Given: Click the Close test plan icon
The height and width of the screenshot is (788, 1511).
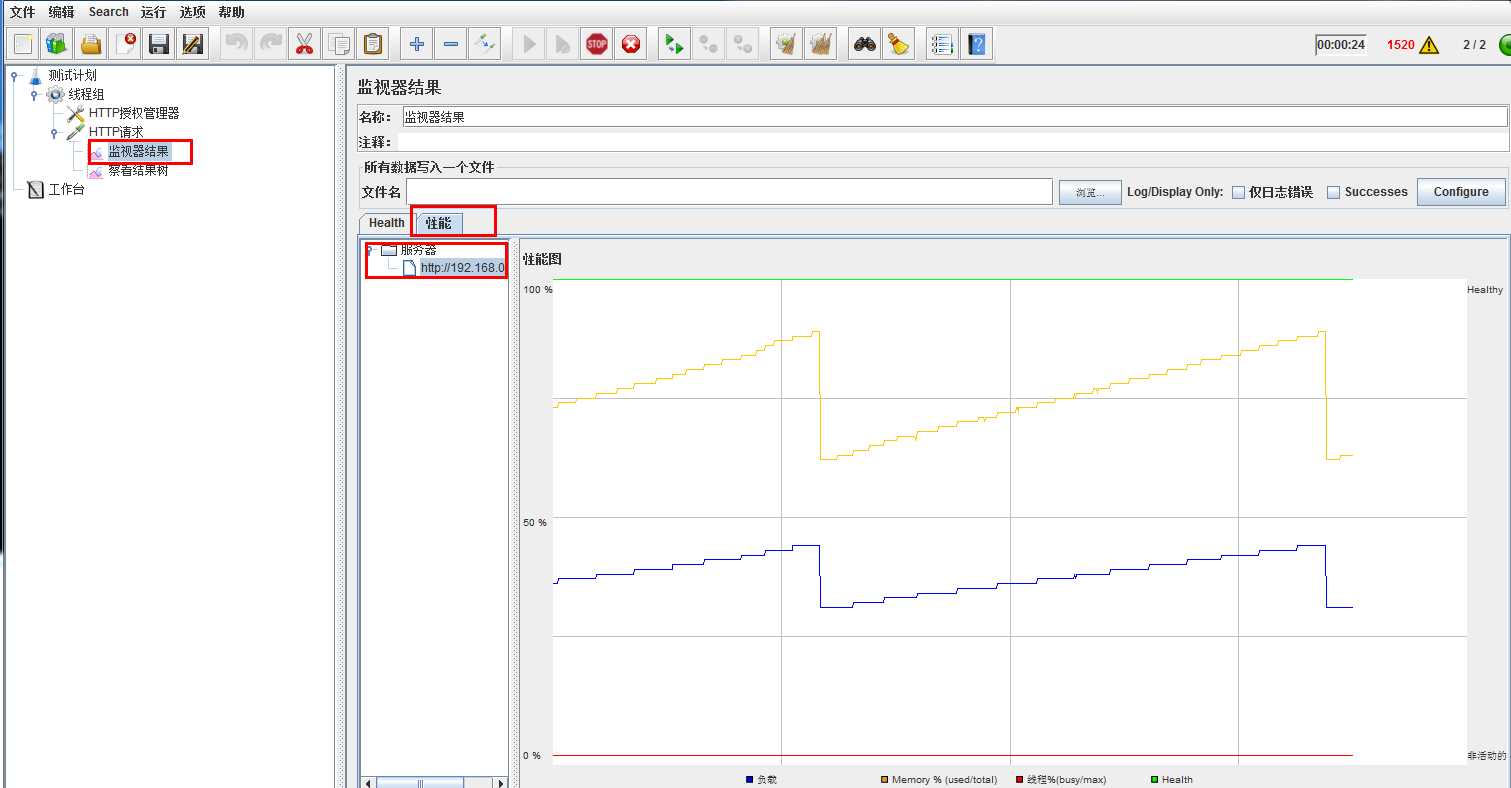Looking at the screenshot, I should tap(125, 44).
